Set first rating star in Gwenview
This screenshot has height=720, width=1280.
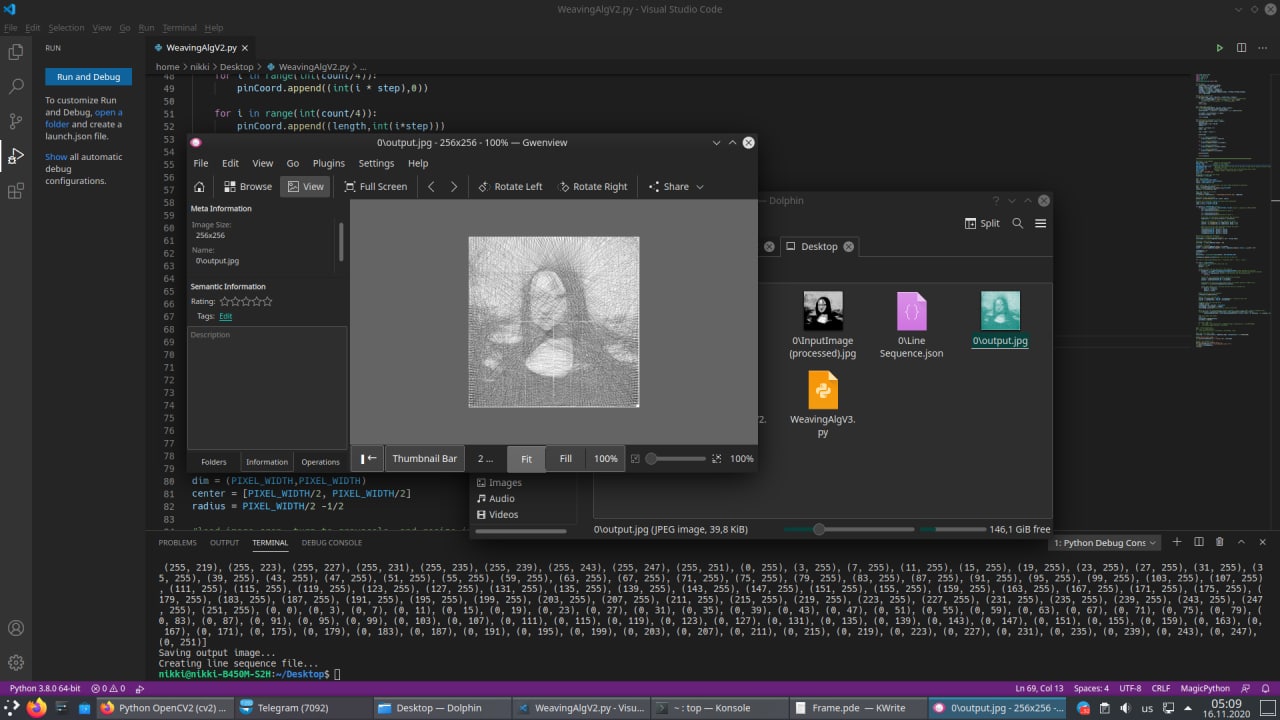coord(224,301)
